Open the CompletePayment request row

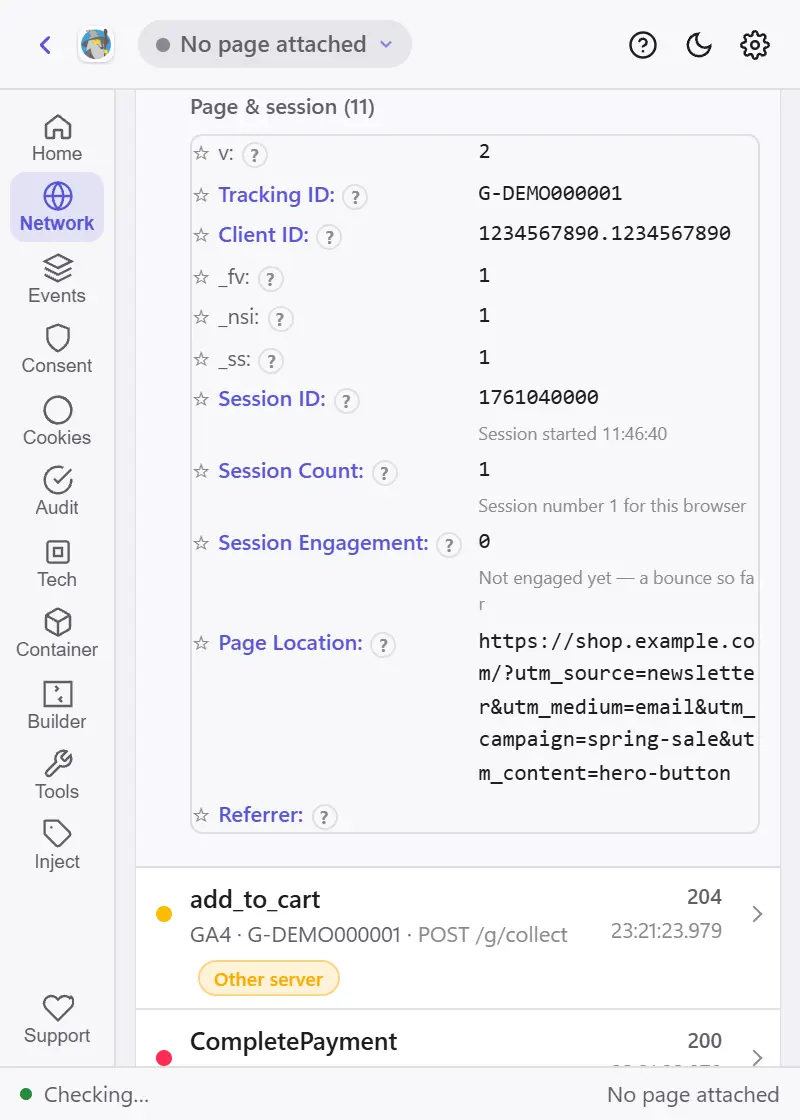coord(458,1039)
